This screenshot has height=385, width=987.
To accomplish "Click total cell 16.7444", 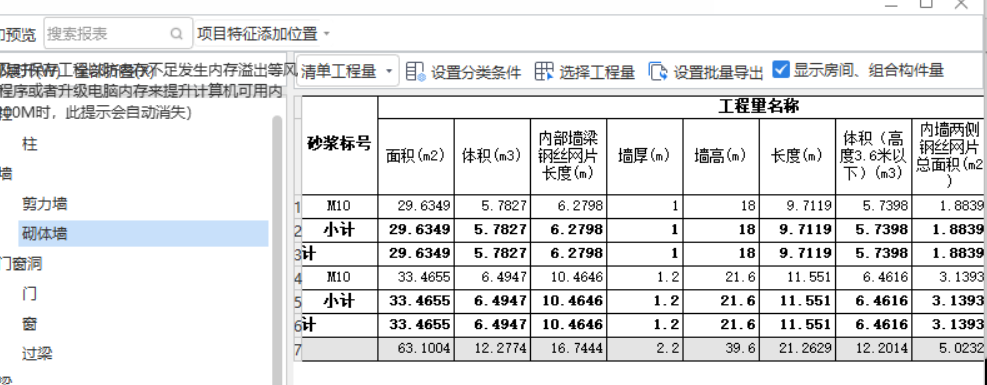I will [568, 349].
